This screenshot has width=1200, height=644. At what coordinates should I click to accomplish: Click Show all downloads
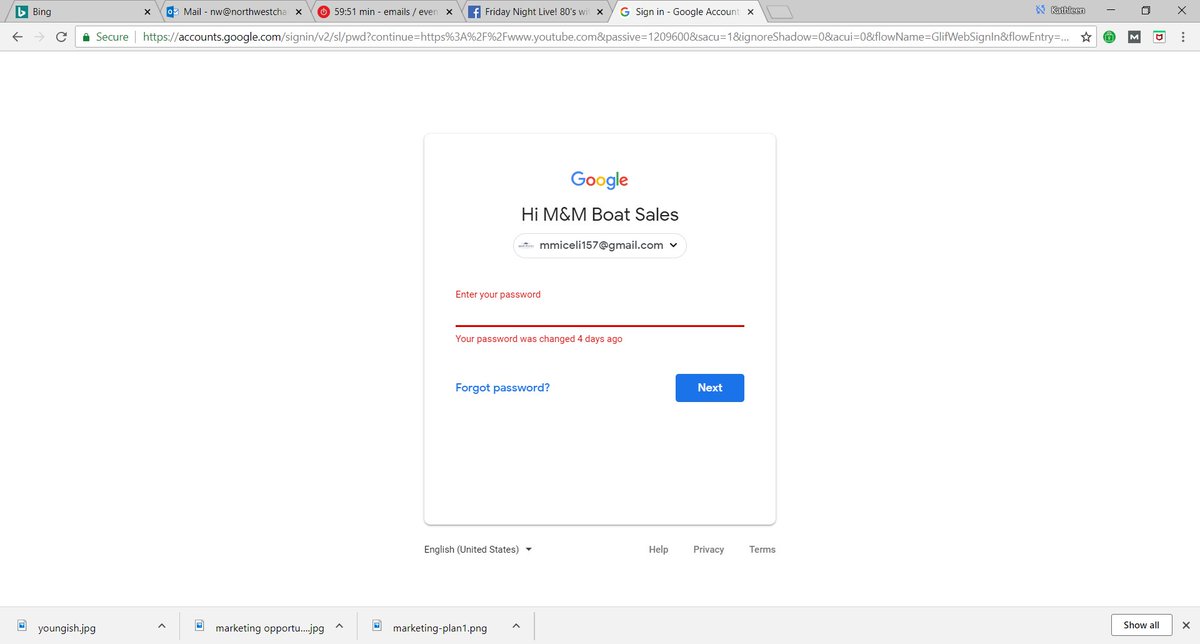[1141, 625]
